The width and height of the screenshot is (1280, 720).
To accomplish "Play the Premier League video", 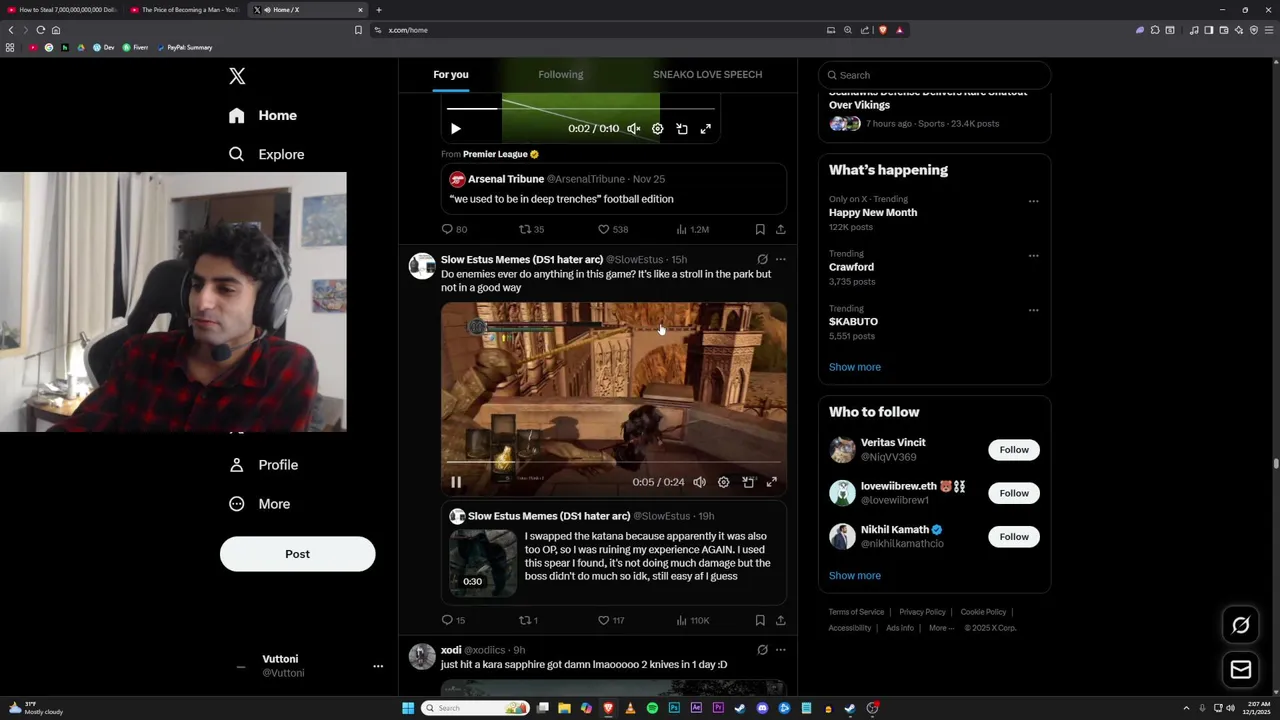I will click(456, 129).
